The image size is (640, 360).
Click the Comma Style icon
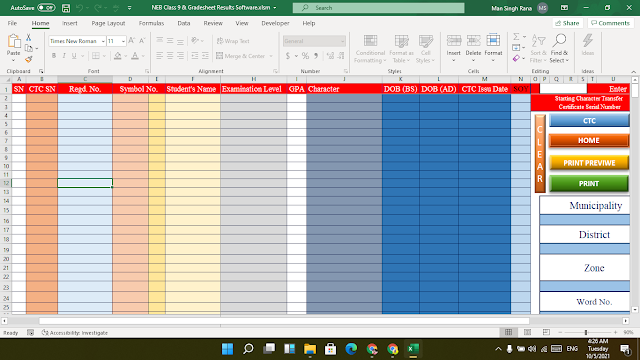pos(316,56)
